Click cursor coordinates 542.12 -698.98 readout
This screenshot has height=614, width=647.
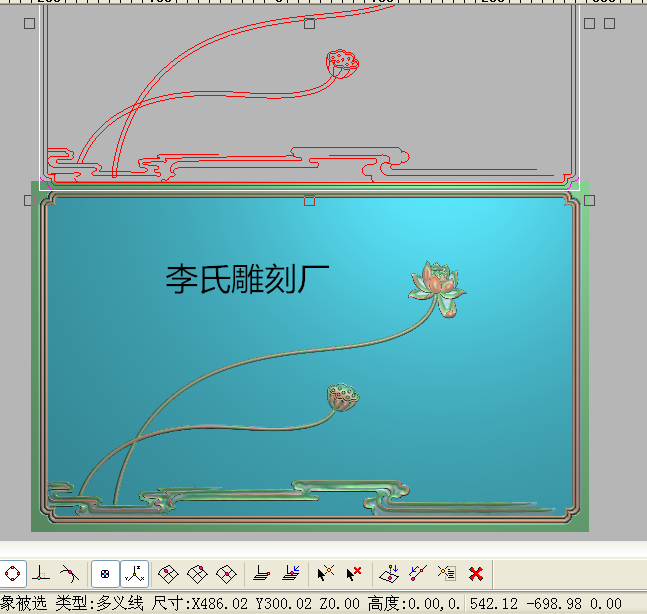(x=545, y=604)
